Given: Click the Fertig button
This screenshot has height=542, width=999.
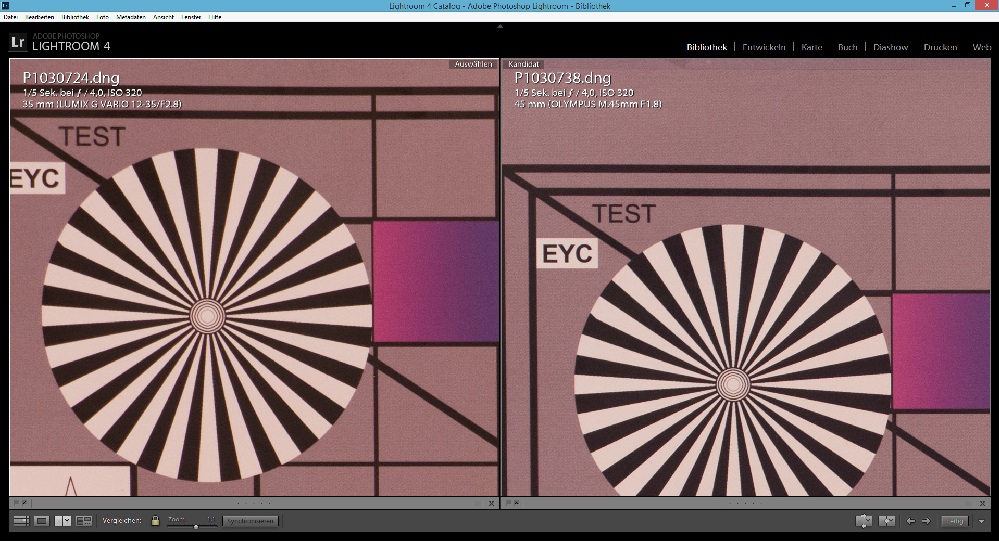Looking at the screenshot, I should tap(955, 521).
